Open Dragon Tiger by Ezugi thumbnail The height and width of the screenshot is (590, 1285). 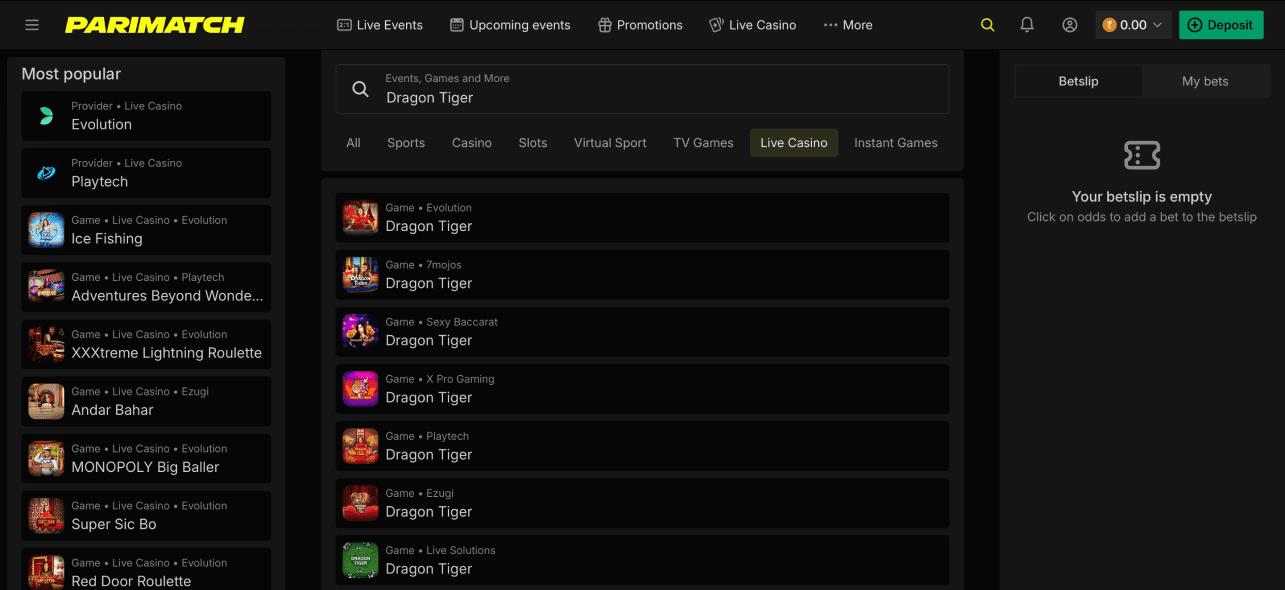pyautogui.click(x=360, y=503)
